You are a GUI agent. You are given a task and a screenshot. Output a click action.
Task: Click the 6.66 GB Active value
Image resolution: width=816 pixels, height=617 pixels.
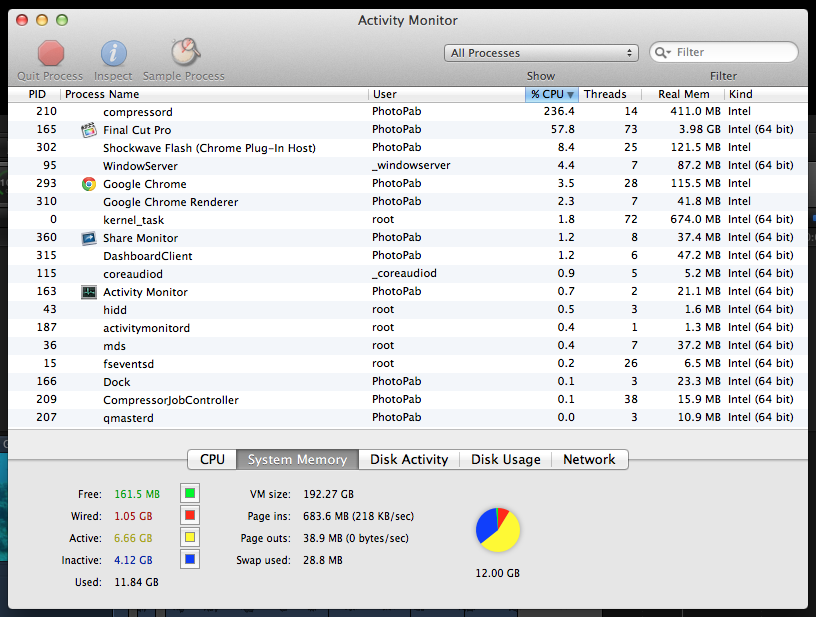click(x=133, y=538)
